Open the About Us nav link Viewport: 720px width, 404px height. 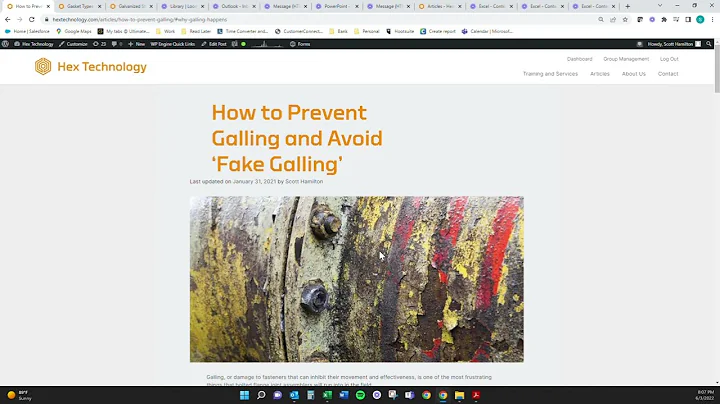click(x=634, y=74)
